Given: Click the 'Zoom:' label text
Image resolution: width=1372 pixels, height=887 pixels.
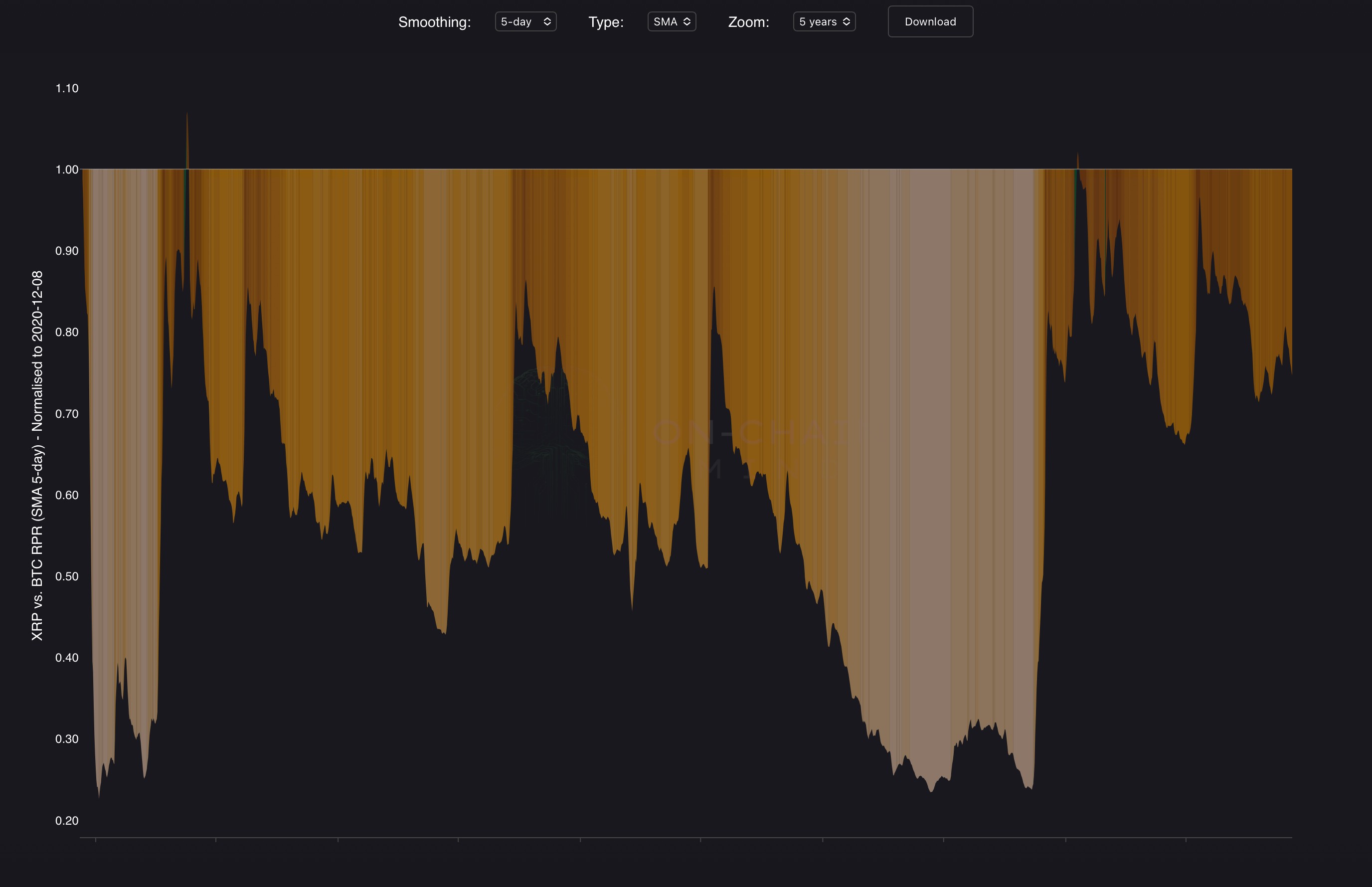Looking at the screenshot, I should [748, 22].
